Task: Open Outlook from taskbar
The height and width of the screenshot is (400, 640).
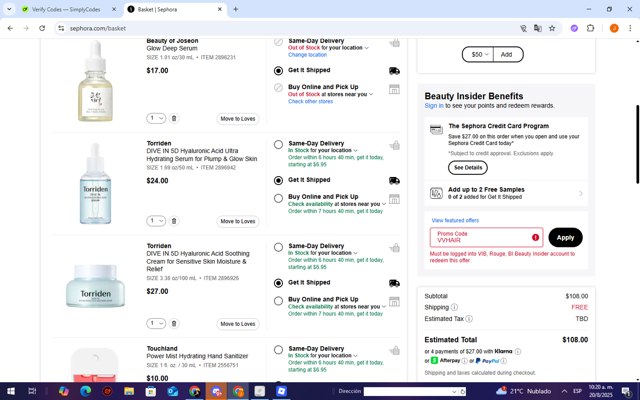Action: click(173, 391)
